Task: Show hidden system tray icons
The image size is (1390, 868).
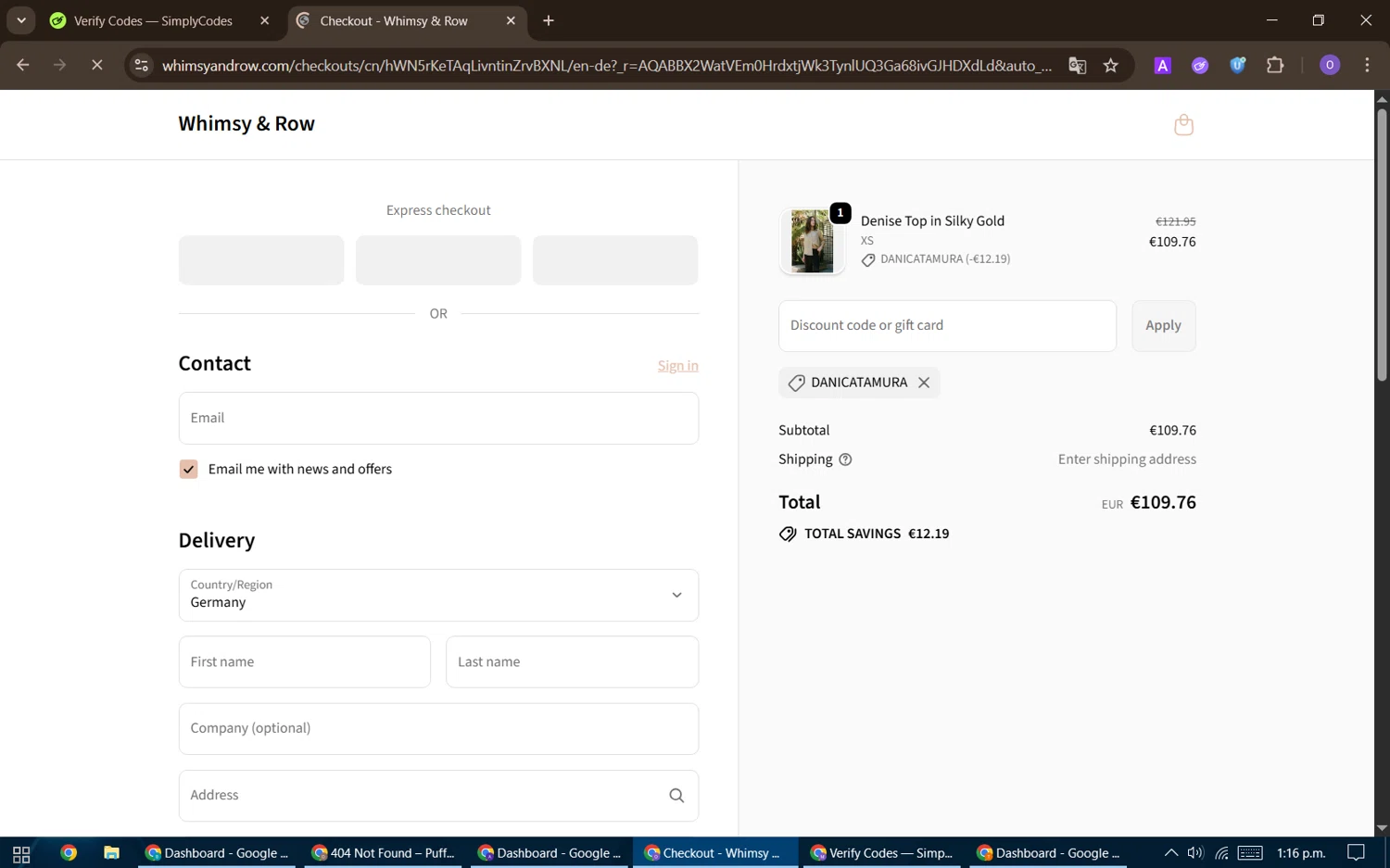Action: [x=1171, y=853]
